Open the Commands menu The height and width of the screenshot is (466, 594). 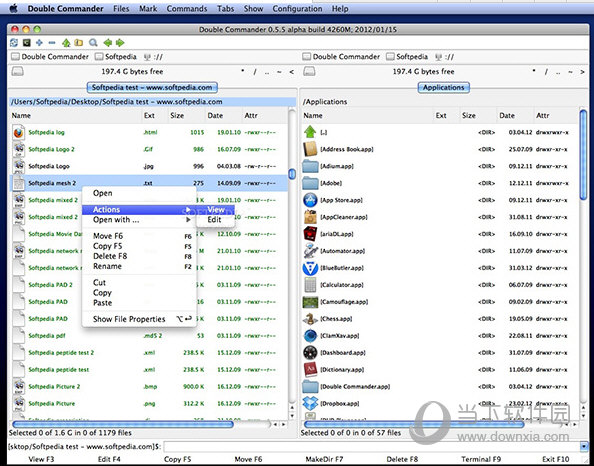pos(187,8)
